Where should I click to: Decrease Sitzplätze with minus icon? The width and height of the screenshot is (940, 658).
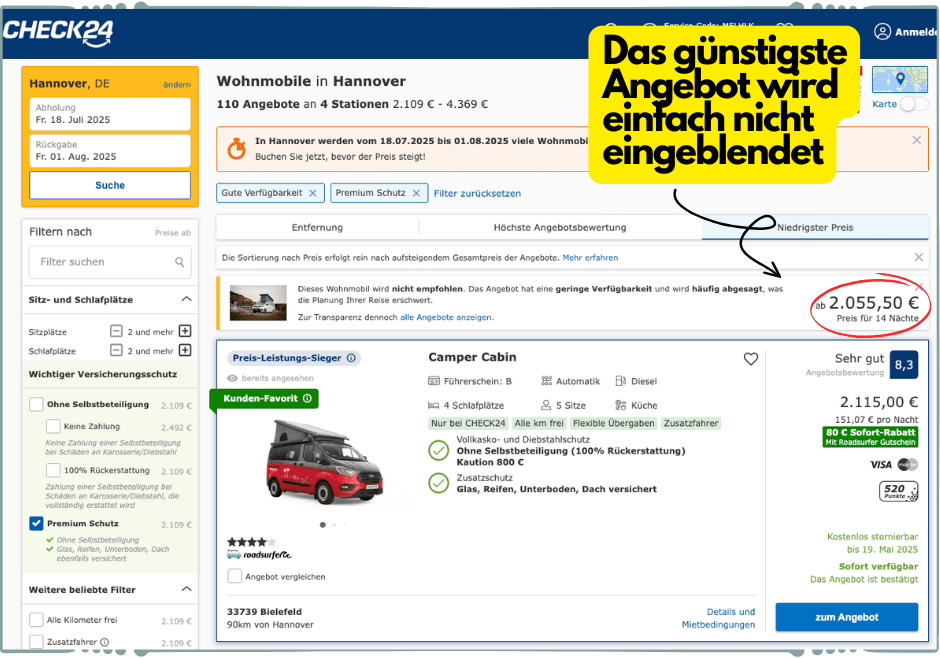coord(116,331)
